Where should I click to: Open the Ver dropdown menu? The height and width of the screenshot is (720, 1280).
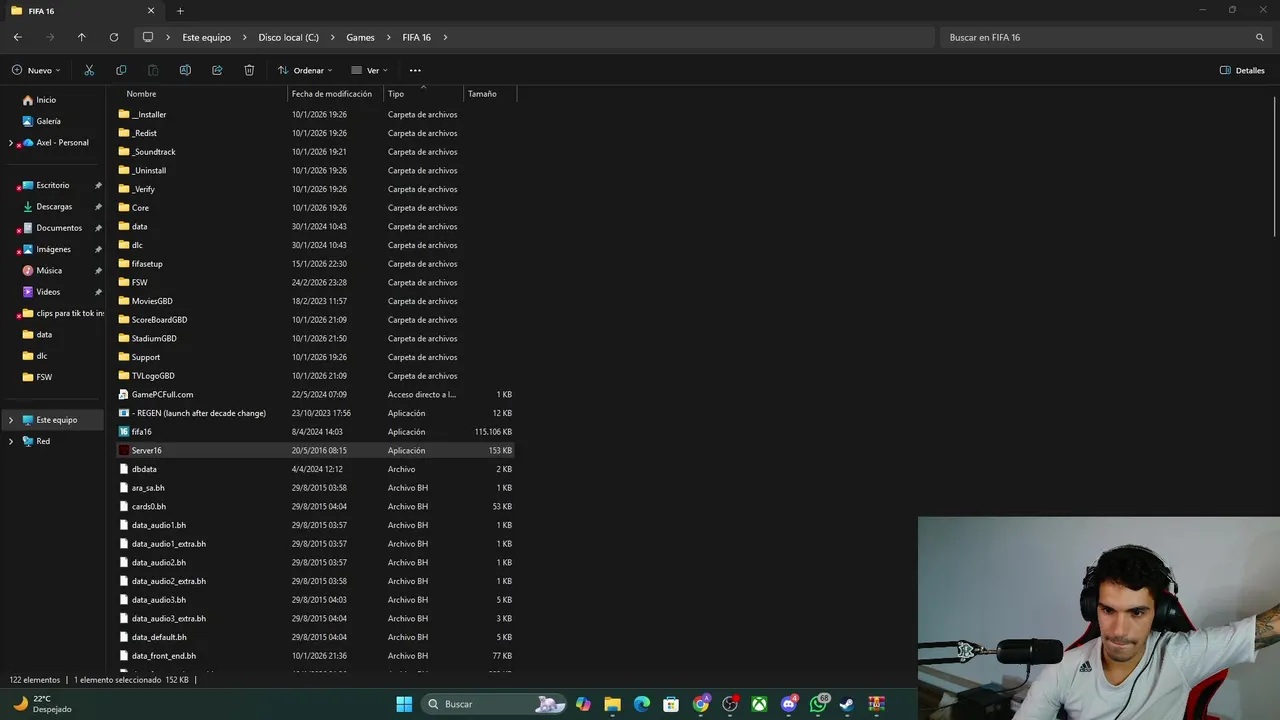[x=369, y=70]
